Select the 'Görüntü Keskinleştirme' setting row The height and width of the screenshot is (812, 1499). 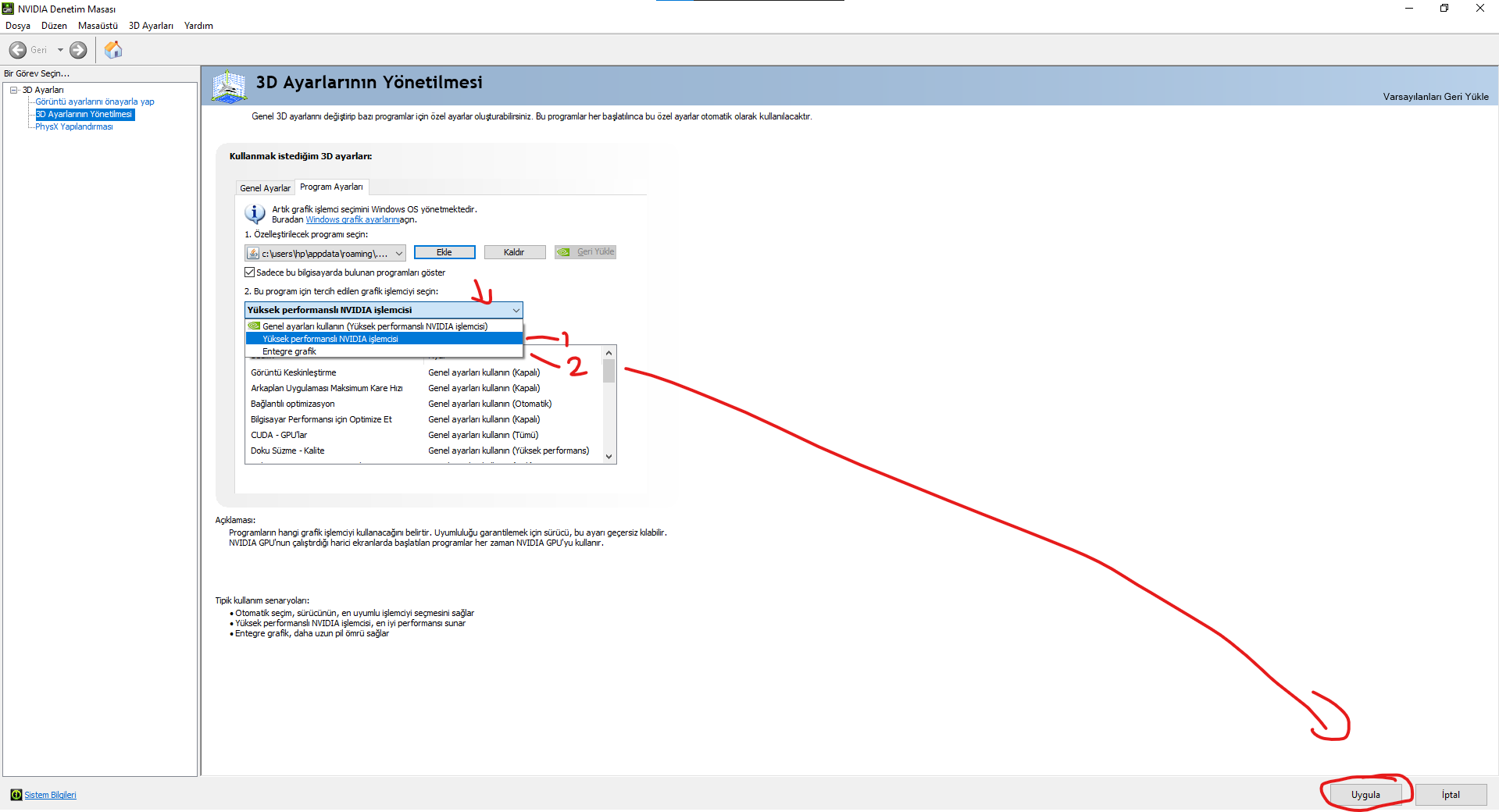tap(423, 372)
